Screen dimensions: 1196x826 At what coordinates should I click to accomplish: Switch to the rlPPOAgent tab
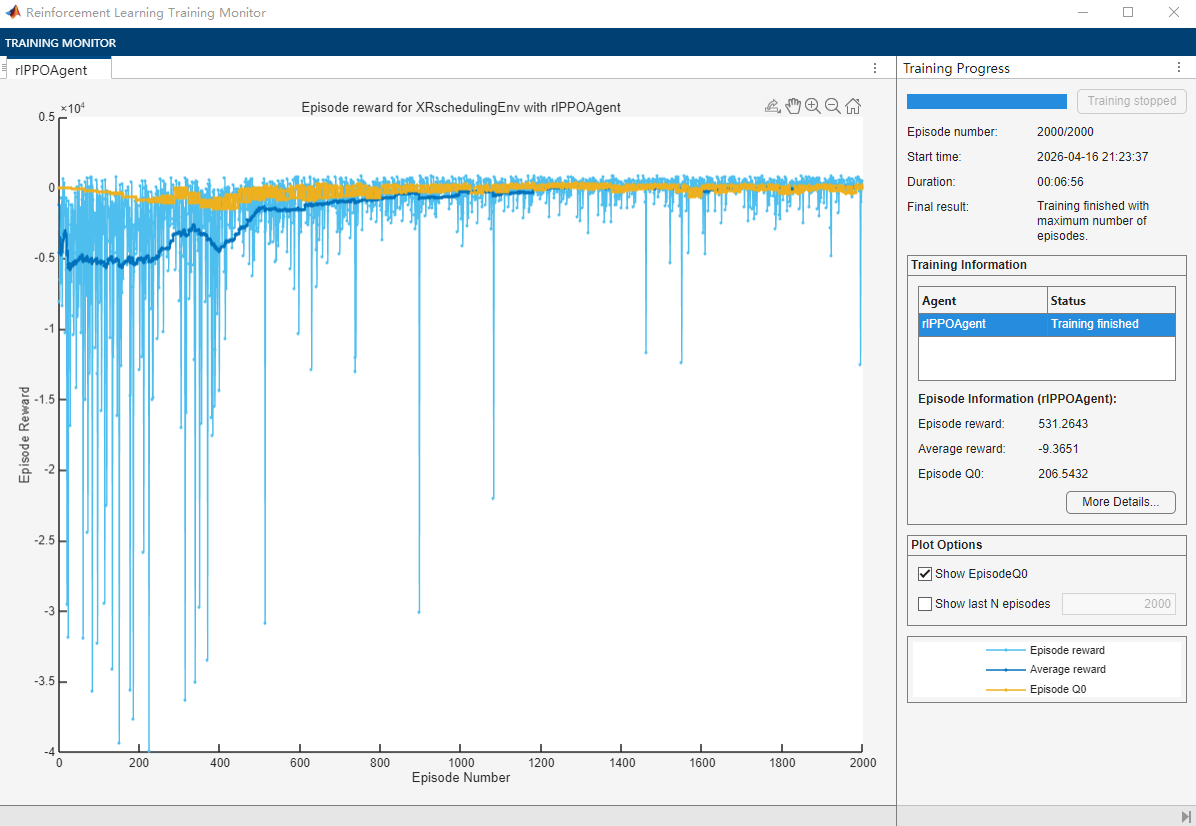pyautogui.click(x=51, y=70)
